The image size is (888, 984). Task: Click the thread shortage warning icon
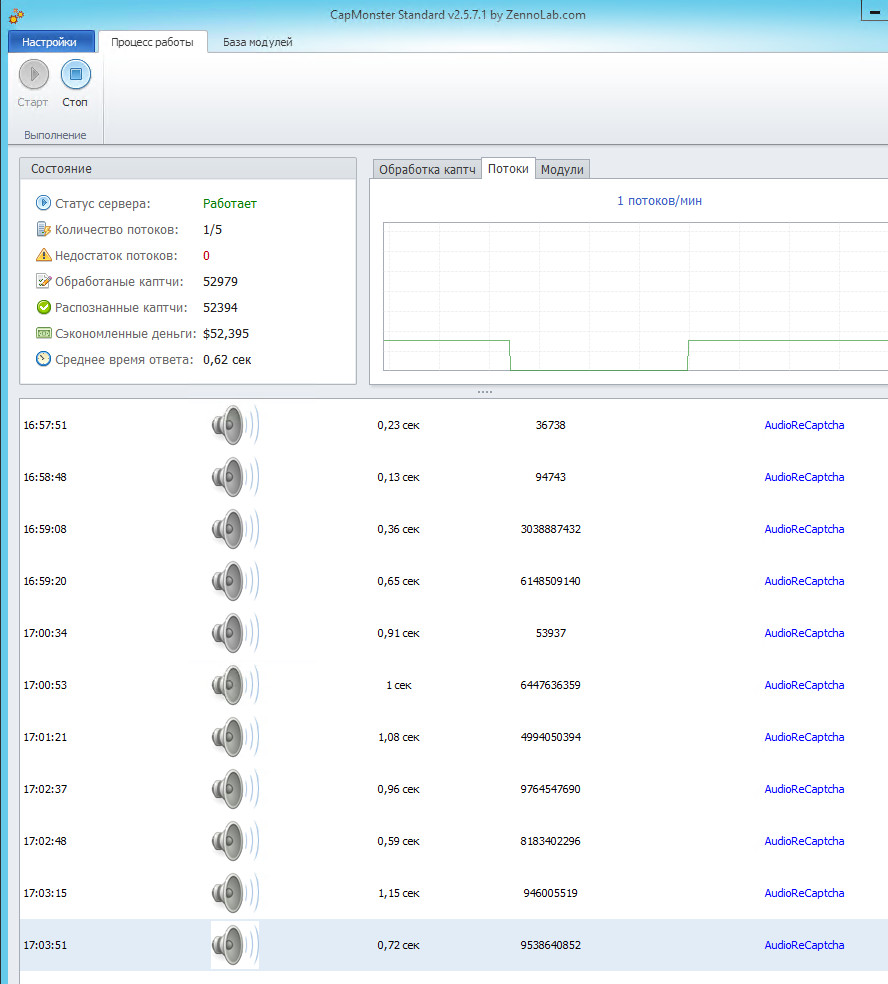43,255
